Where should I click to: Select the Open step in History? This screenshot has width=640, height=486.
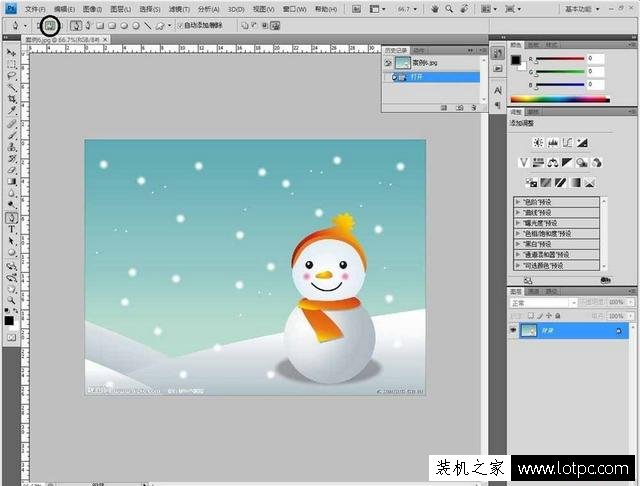pyautogui.click(x=435, y=77)
